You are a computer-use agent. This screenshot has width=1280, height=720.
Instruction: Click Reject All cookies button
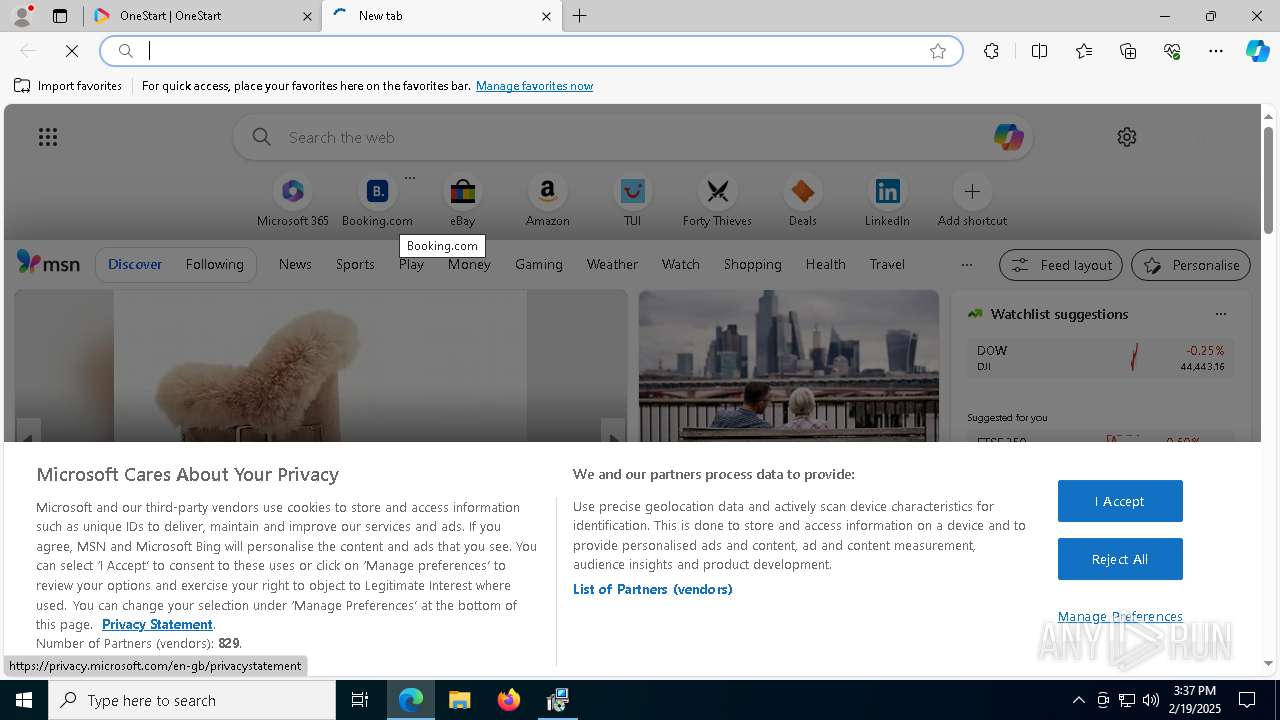point(1120,559)
